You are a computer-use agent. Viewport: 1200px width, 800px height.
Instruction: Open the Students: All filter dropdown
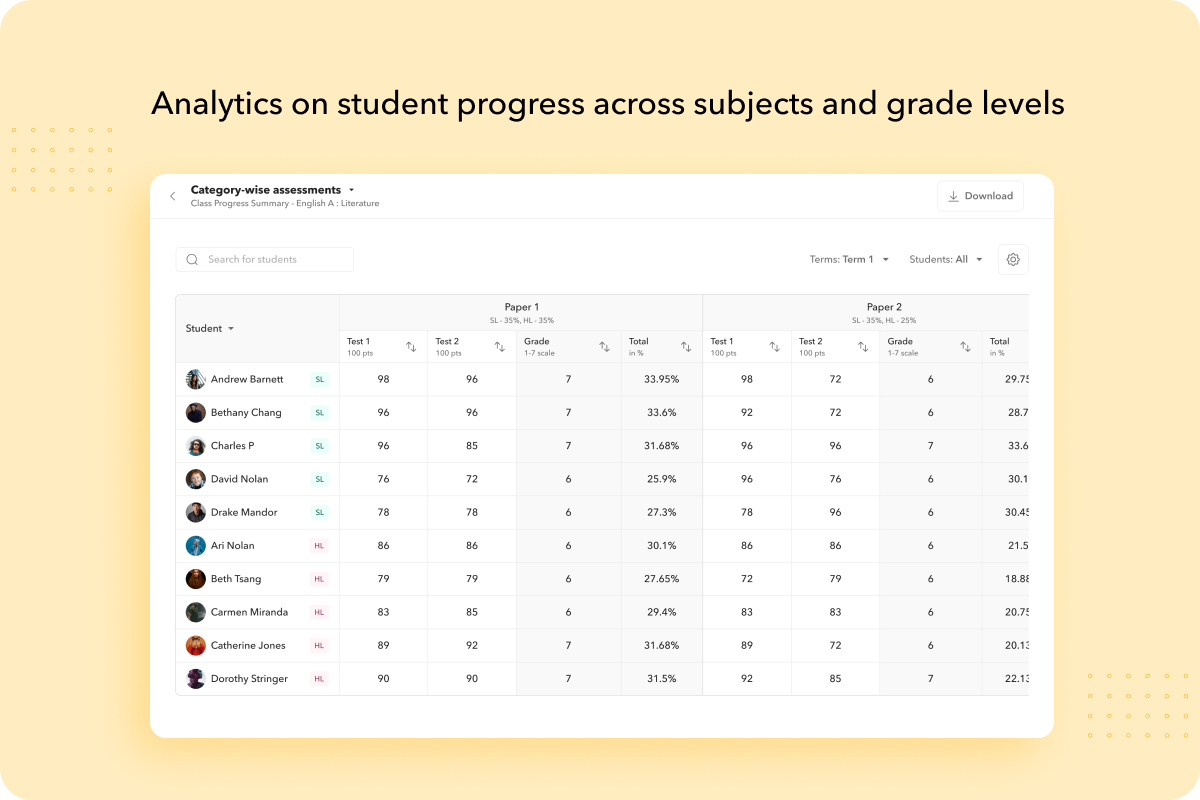click(945, 259)
